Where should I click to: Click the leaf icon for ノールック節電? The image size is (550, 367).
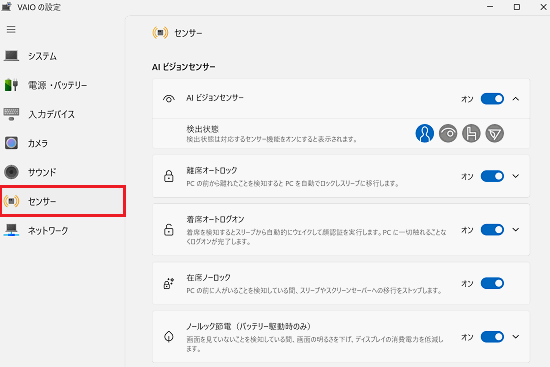point(169,336)
